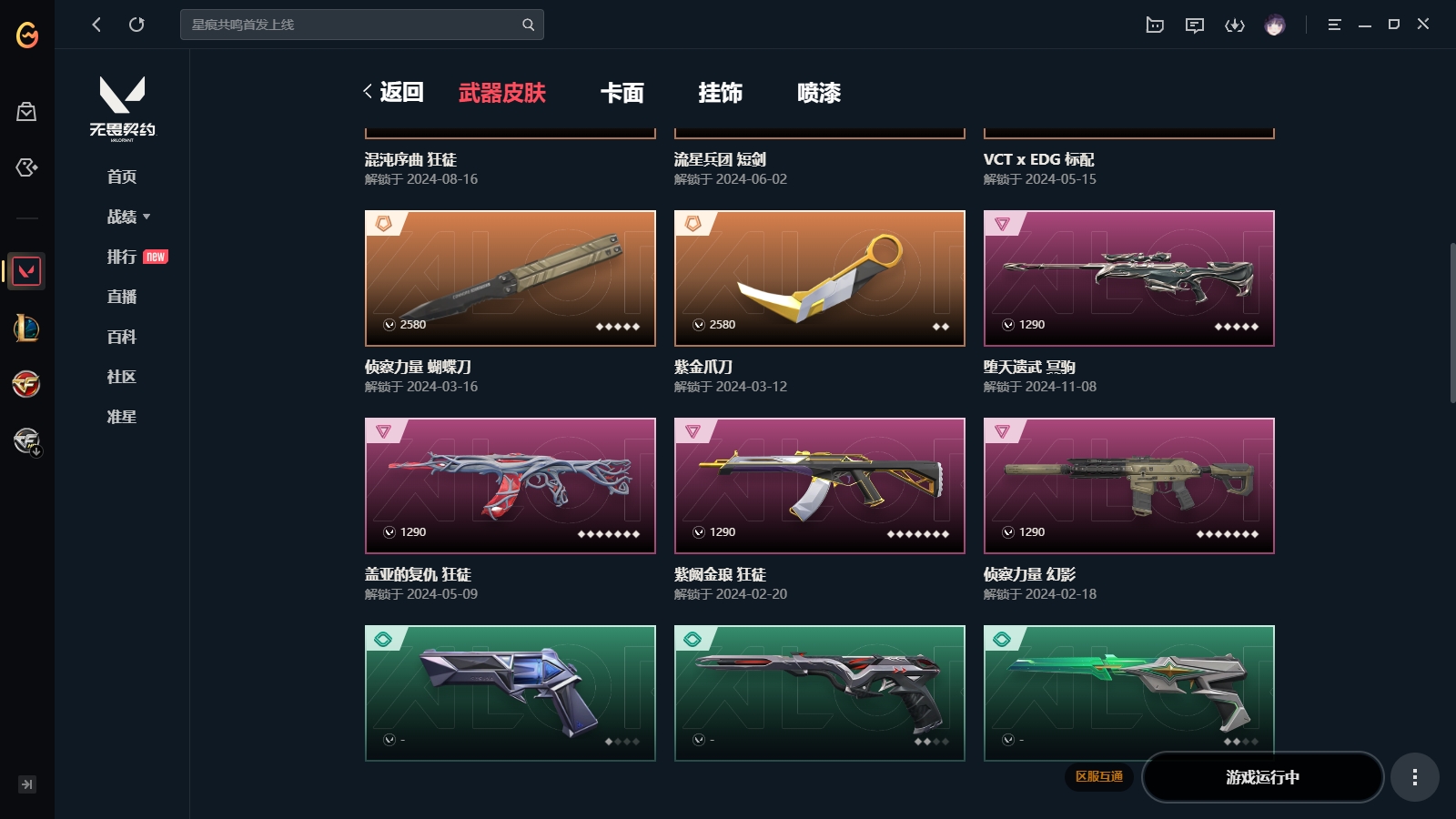Screen dimensions: 1456x819
Task: Open the messages icon in top bar
Action: pyautogui.click(x=1195, y=25)
